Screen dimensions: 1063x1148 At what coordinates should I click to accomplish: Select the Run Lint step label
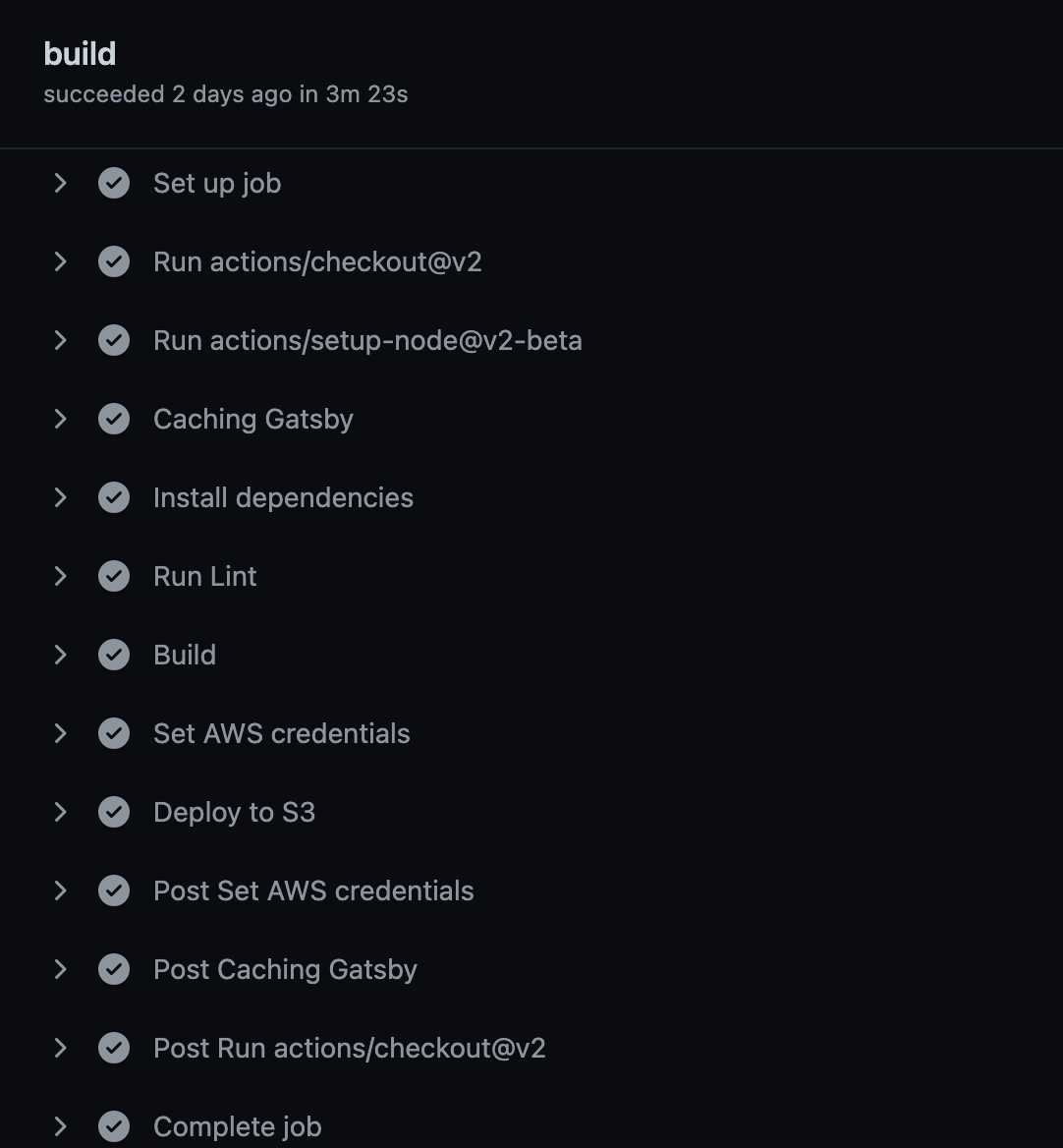tap(204, 576)
